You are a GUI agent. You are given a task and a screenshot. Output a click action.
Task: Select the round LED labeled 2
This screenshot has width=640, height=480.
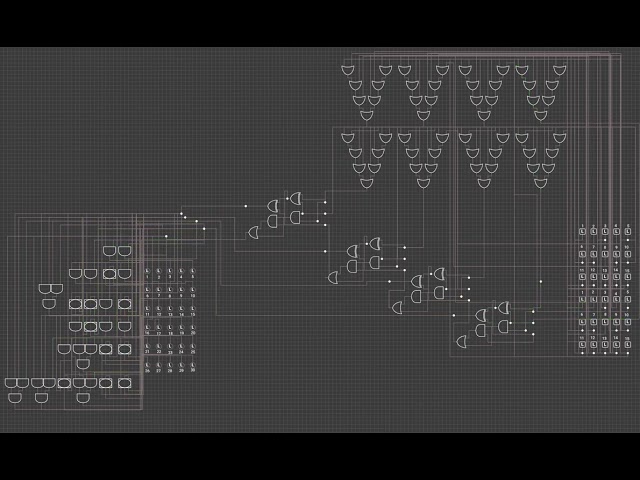pyautogui.click(x=159, y=271)
